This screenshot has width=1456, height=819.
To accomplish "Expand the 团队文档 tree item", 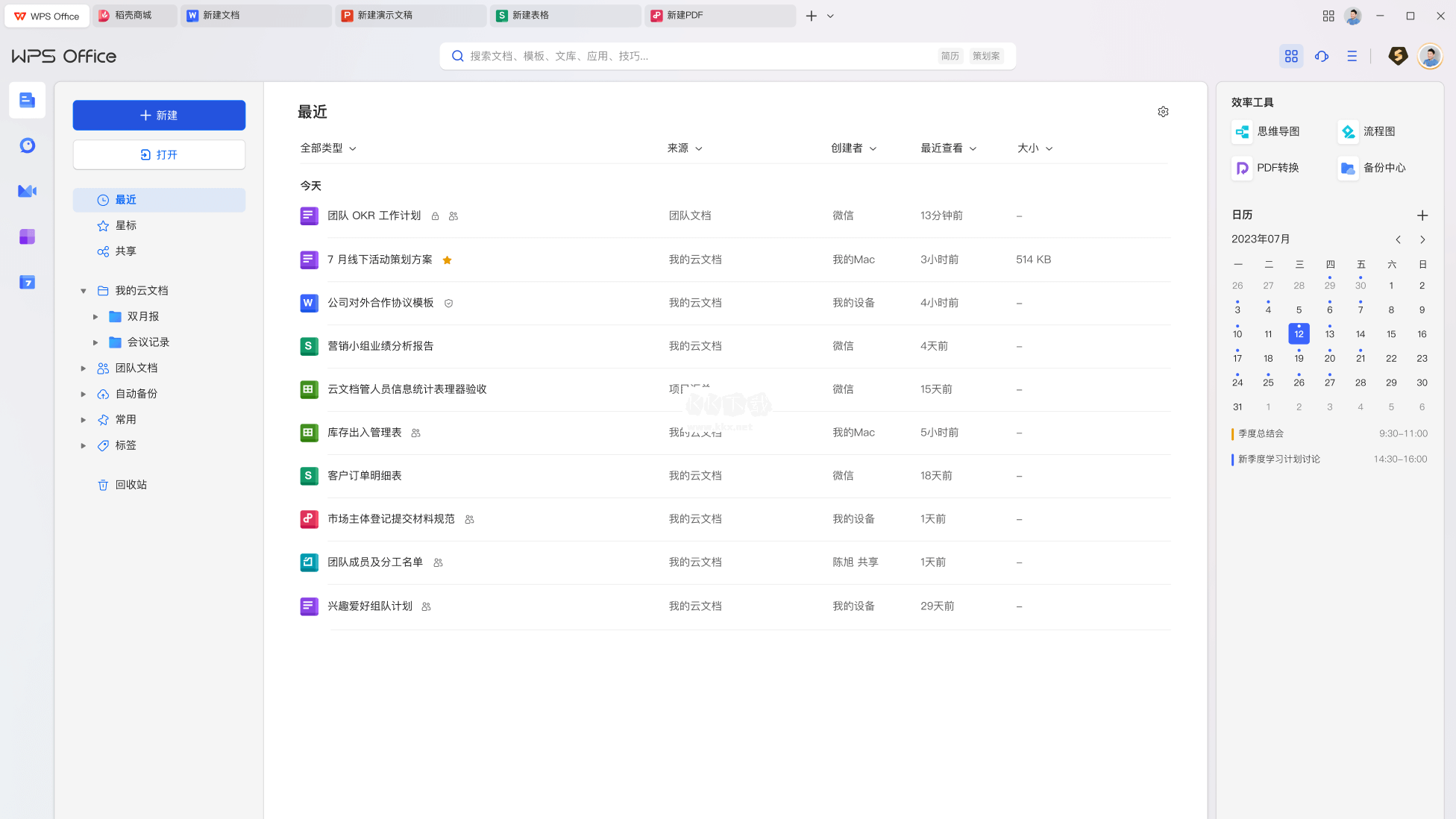I will point(83,368).
